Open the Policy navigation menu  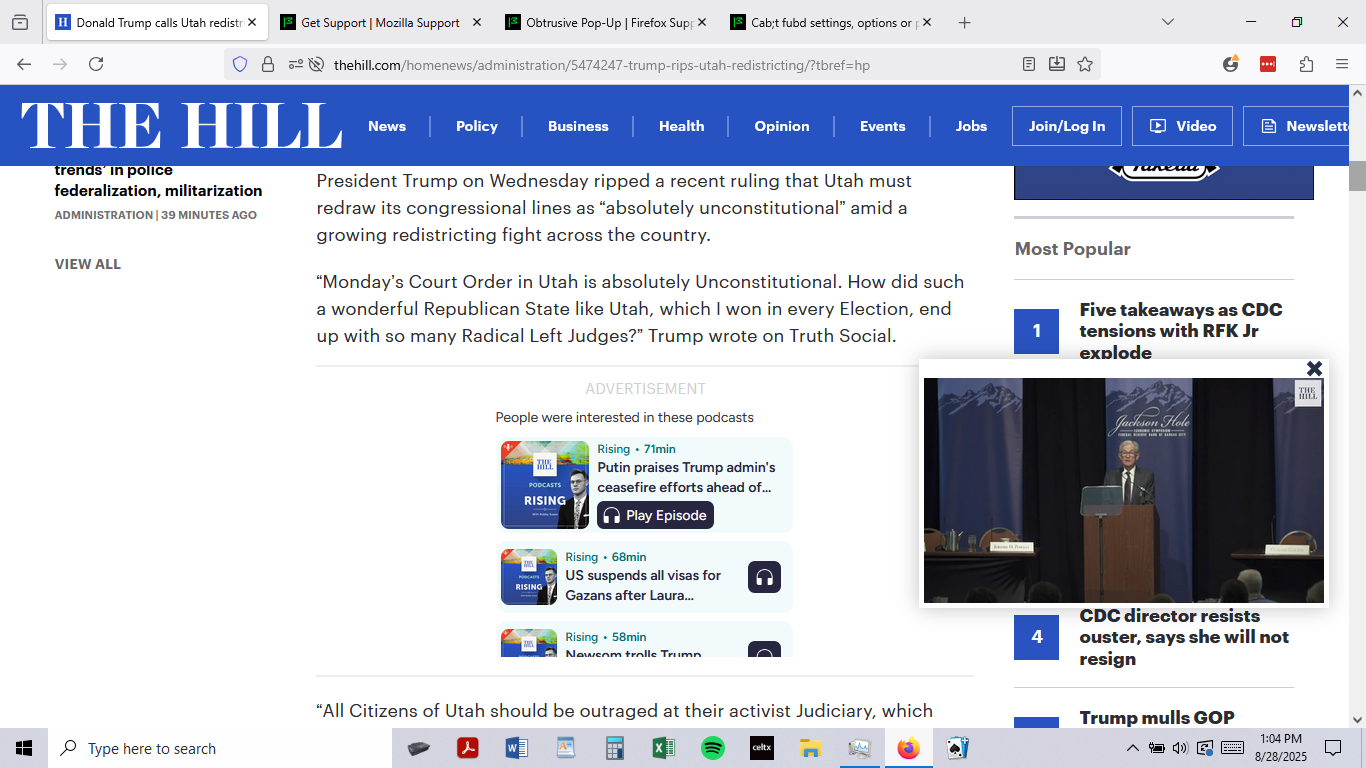tap(477, 126)
